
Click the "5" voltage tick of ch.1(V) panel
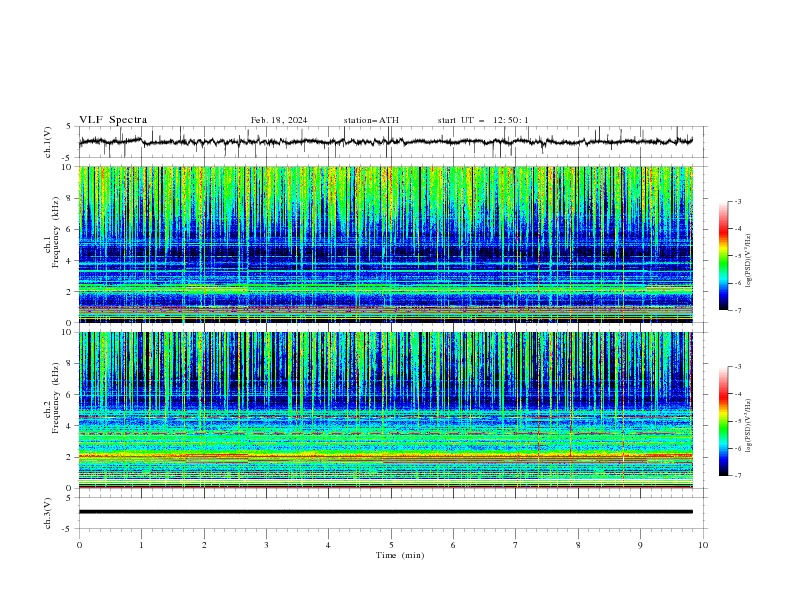coord(70,127)
